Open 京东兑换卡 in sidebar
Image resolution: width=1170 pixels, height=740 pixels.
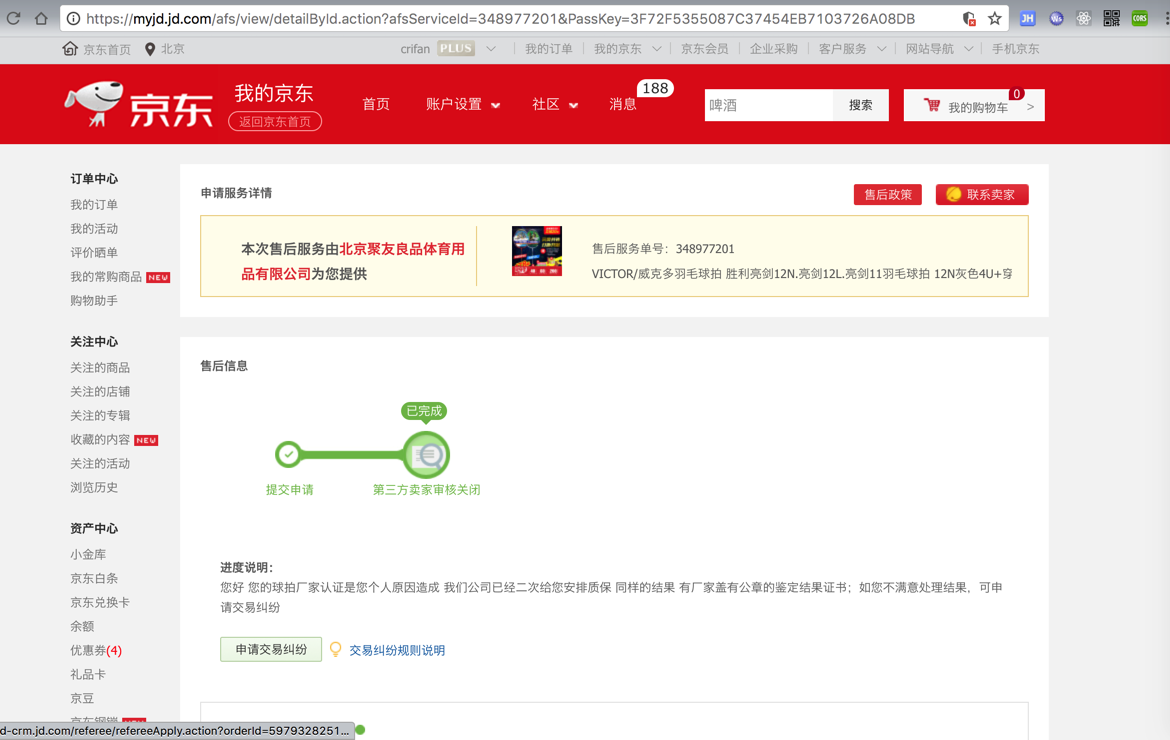pyautogui.click(x=100, y=602)
